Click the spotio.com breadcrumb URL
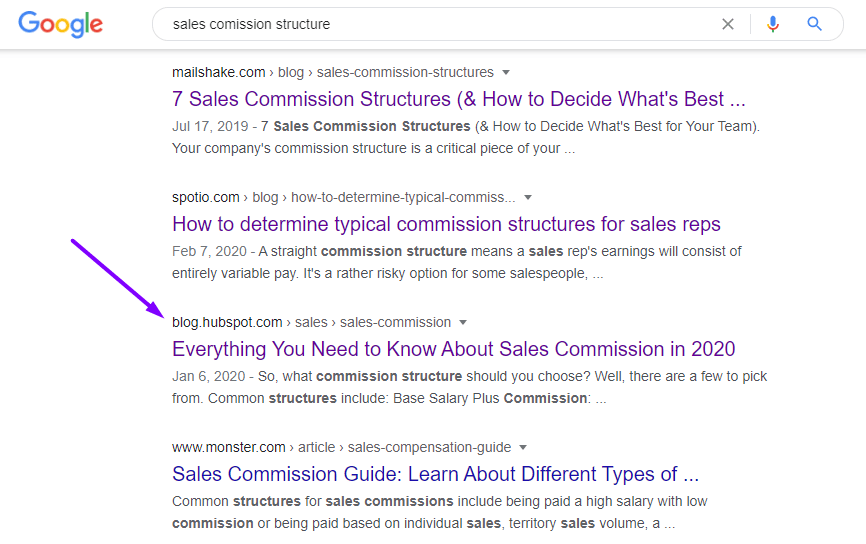866x544 pixels. click(x=344, y=197)
